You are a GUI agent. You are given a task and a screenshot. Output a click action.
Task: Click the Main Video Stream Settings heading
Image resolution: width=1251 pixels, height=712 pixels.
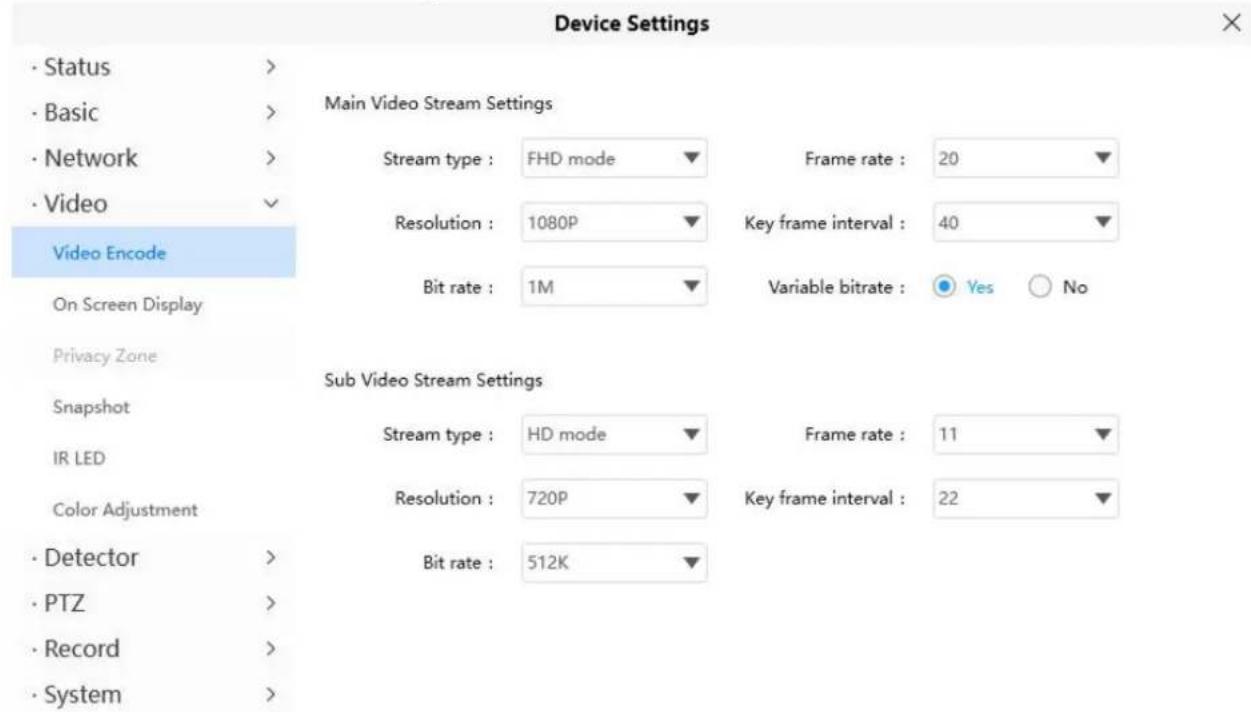pyautogui.click(x=439, y=102)
